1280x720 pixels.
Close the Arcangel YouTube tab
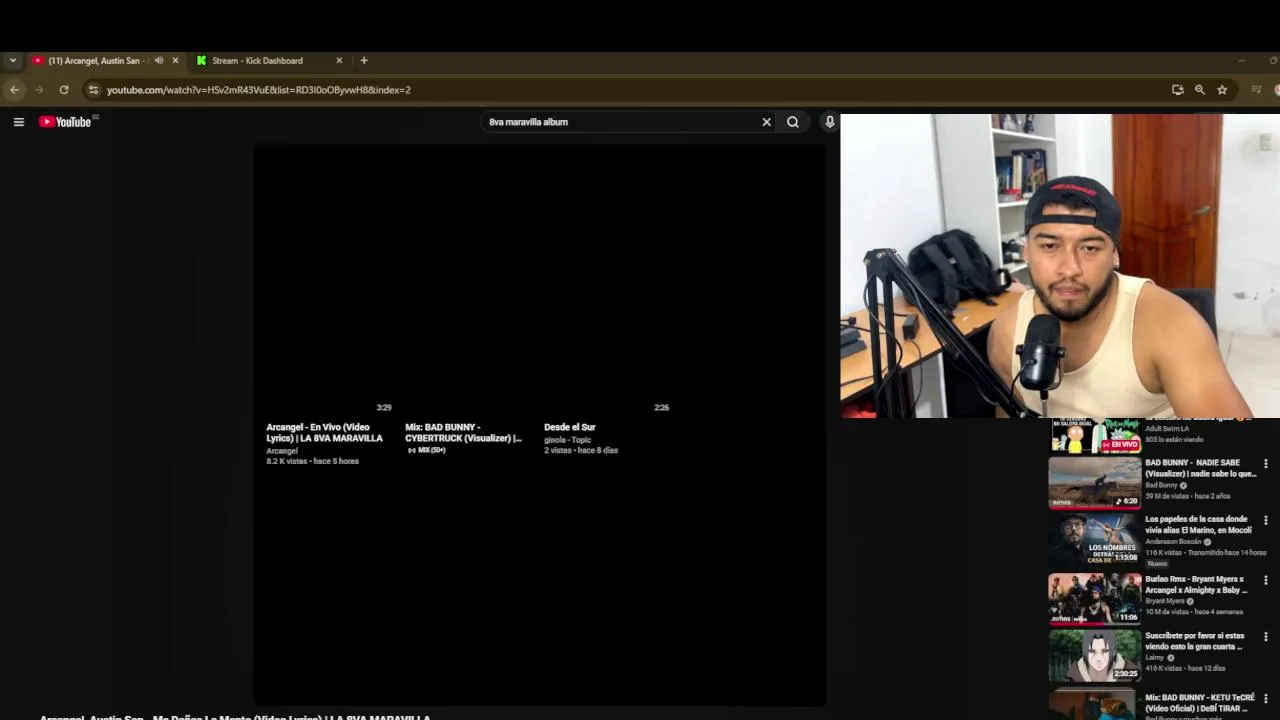point(175,61)
